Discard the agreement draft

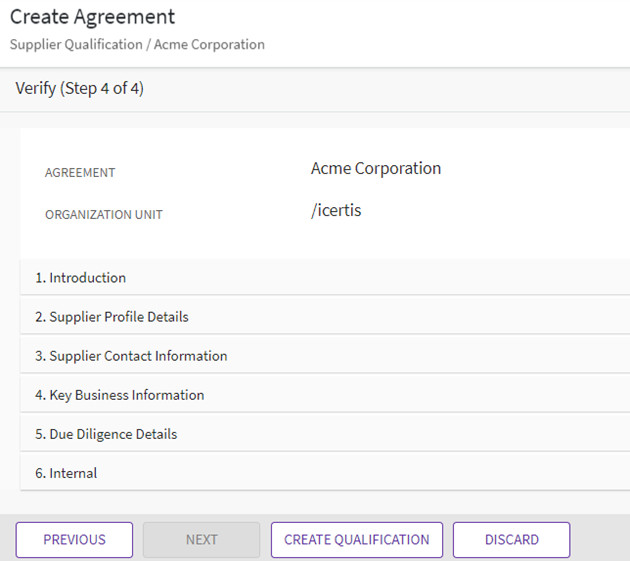[x=511, y=540]
